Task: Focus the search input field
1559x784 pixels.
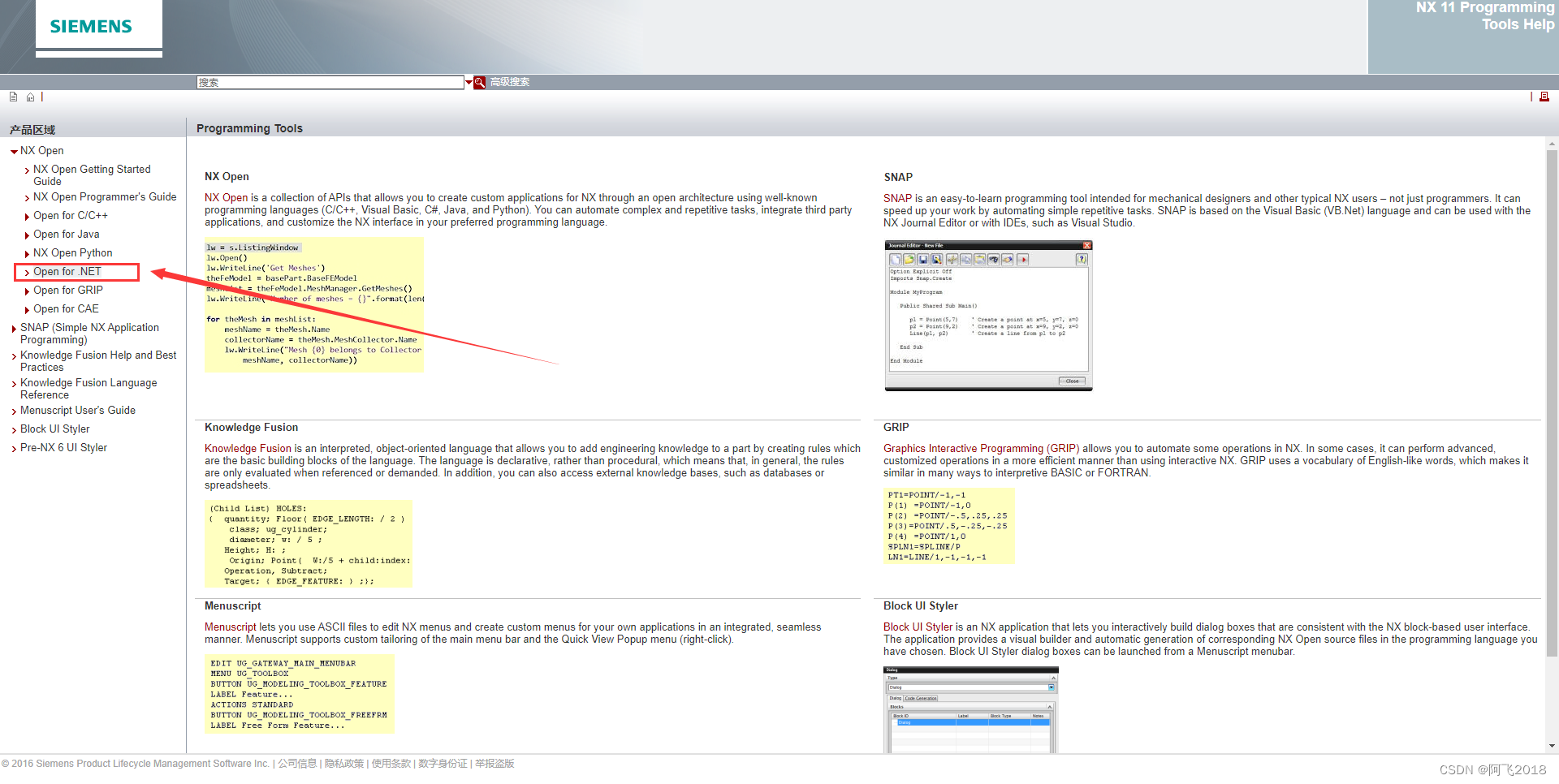Action: click(330, 82)
